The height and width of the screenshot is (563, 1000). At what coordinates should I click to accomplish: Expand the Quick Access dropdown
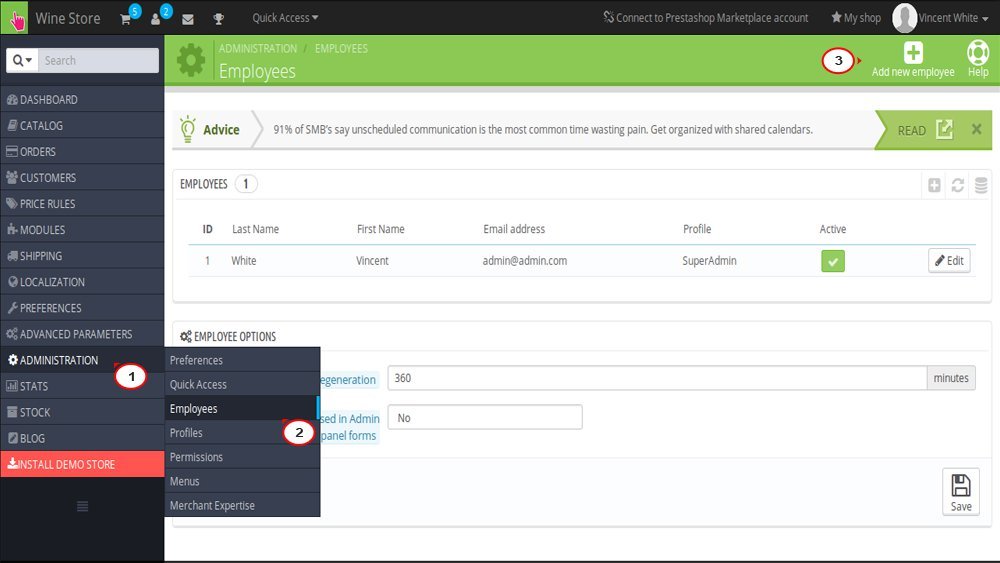[x=285, y=18]
